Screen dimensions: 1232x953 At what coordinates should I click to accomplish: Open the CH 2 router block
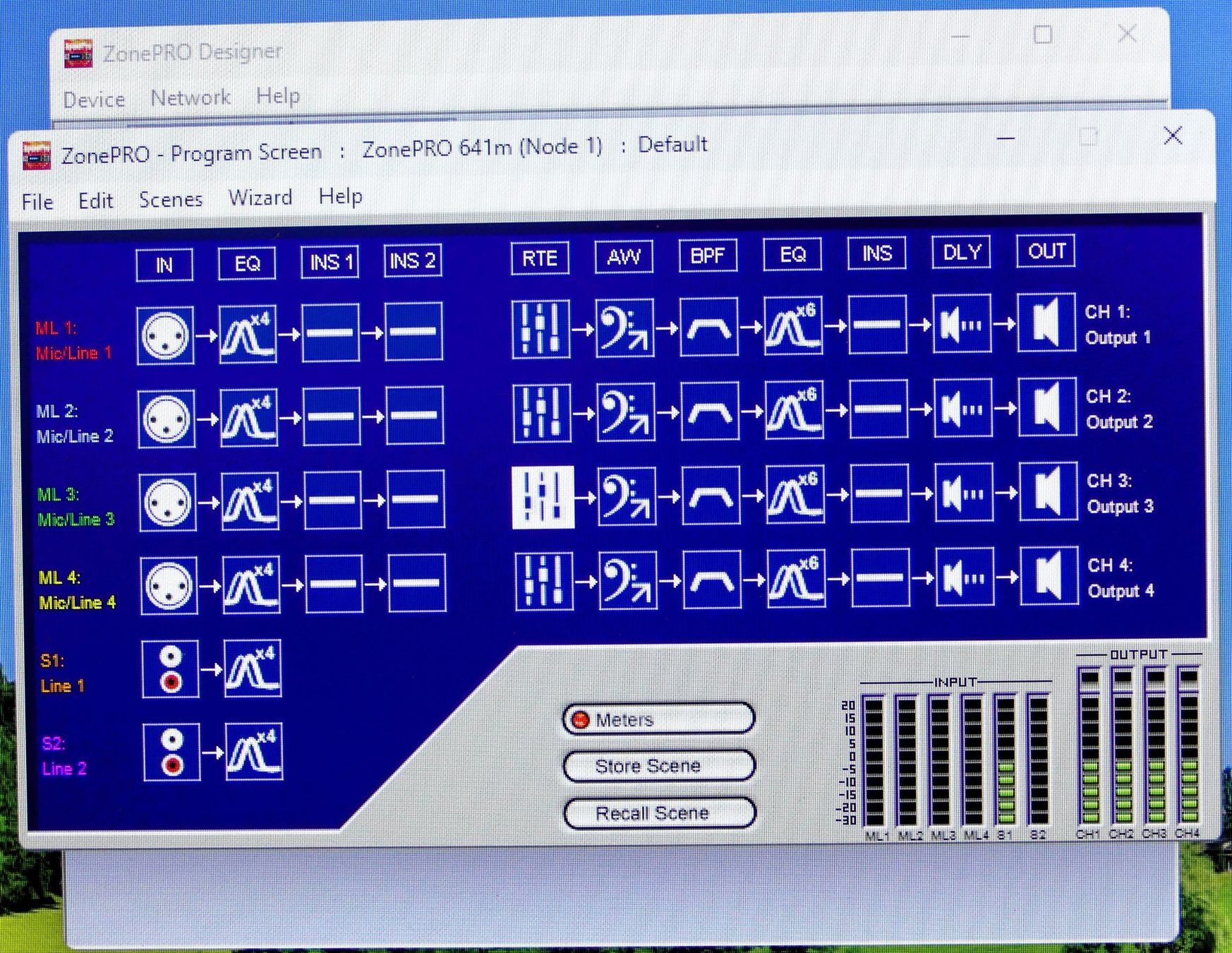pyautogui.click(x=541, y=413)
